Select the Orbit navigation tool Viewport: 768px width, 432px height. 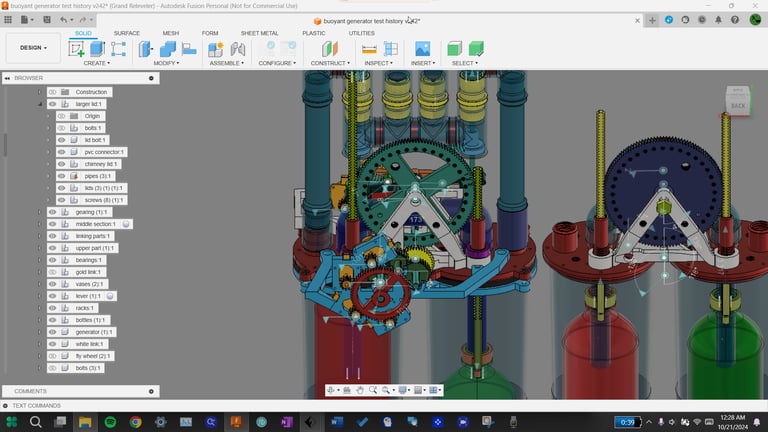point(331,390)
